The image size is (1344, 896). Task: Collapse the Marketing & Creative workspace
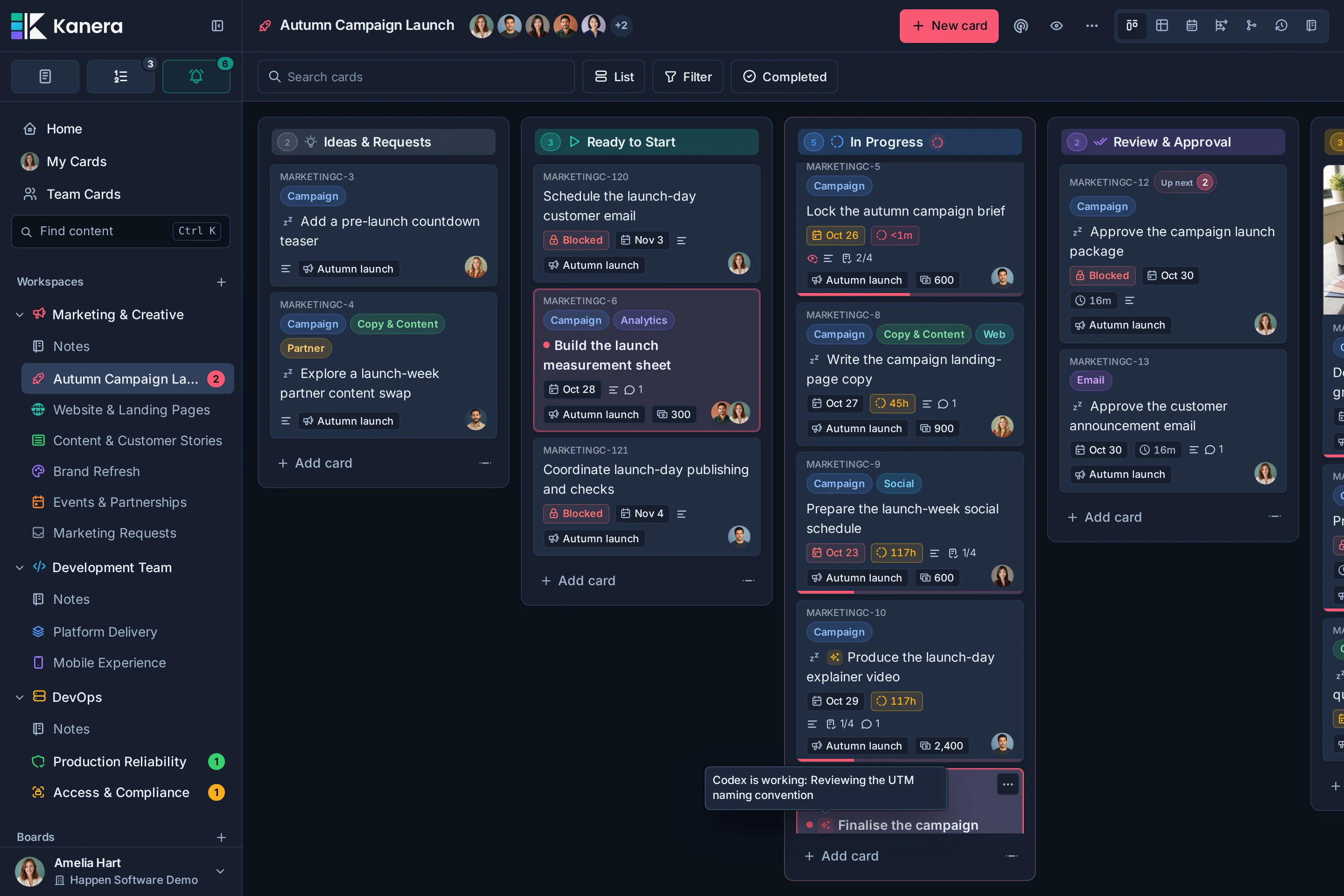pos(20,315)
